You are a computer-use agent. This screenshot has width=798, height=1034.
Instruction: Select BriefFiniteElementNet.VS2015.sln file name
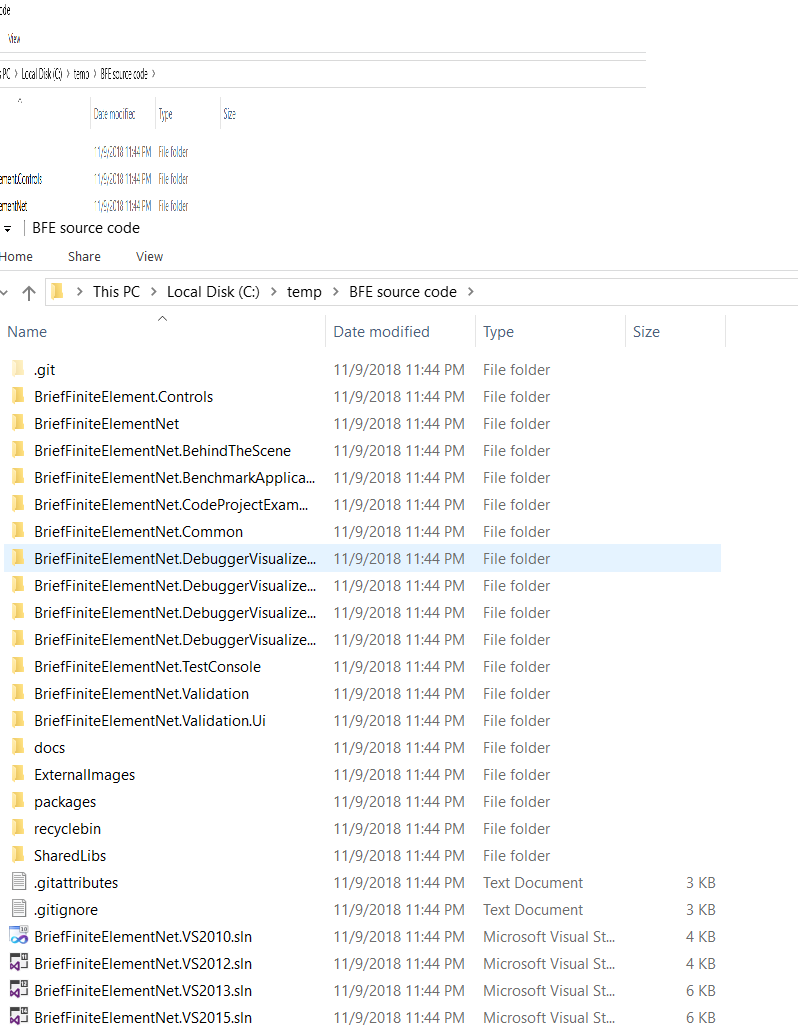click(x=143, y=1018)
